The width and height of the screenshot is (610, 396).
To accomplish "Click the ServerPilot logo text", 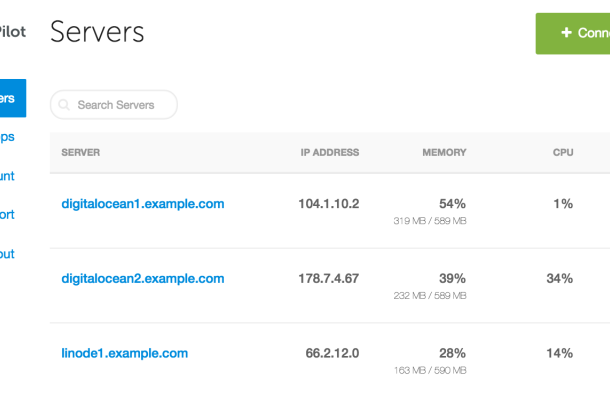I will click(x=13, y=32).
